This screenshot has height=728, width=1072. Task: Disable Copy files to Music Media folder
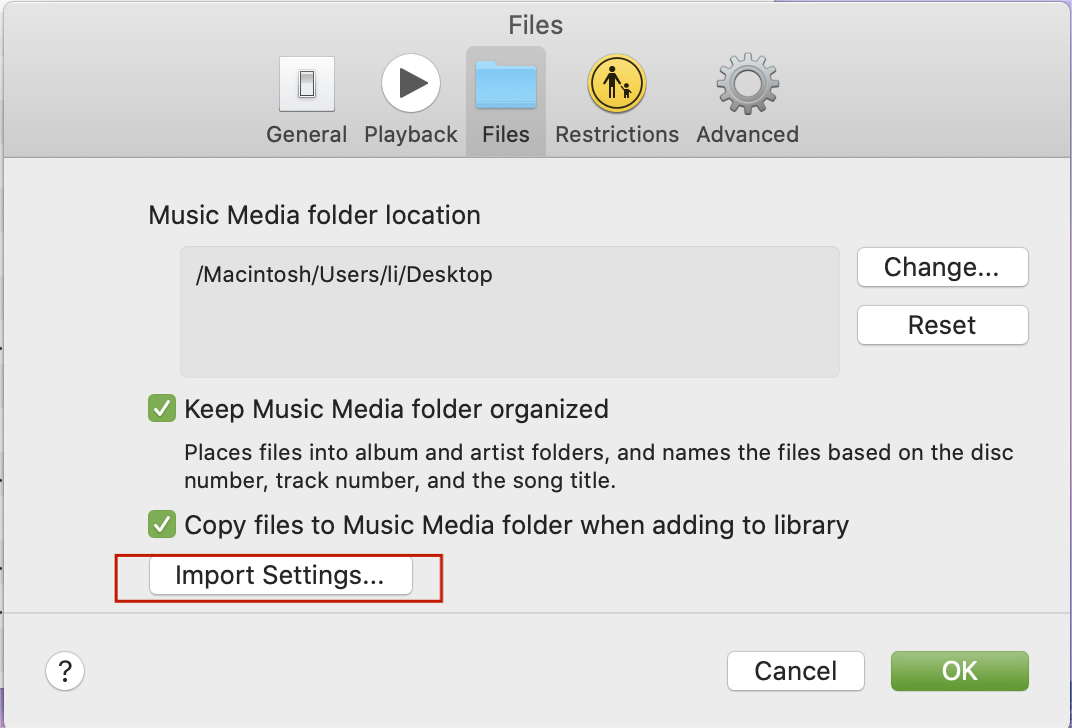161,524
